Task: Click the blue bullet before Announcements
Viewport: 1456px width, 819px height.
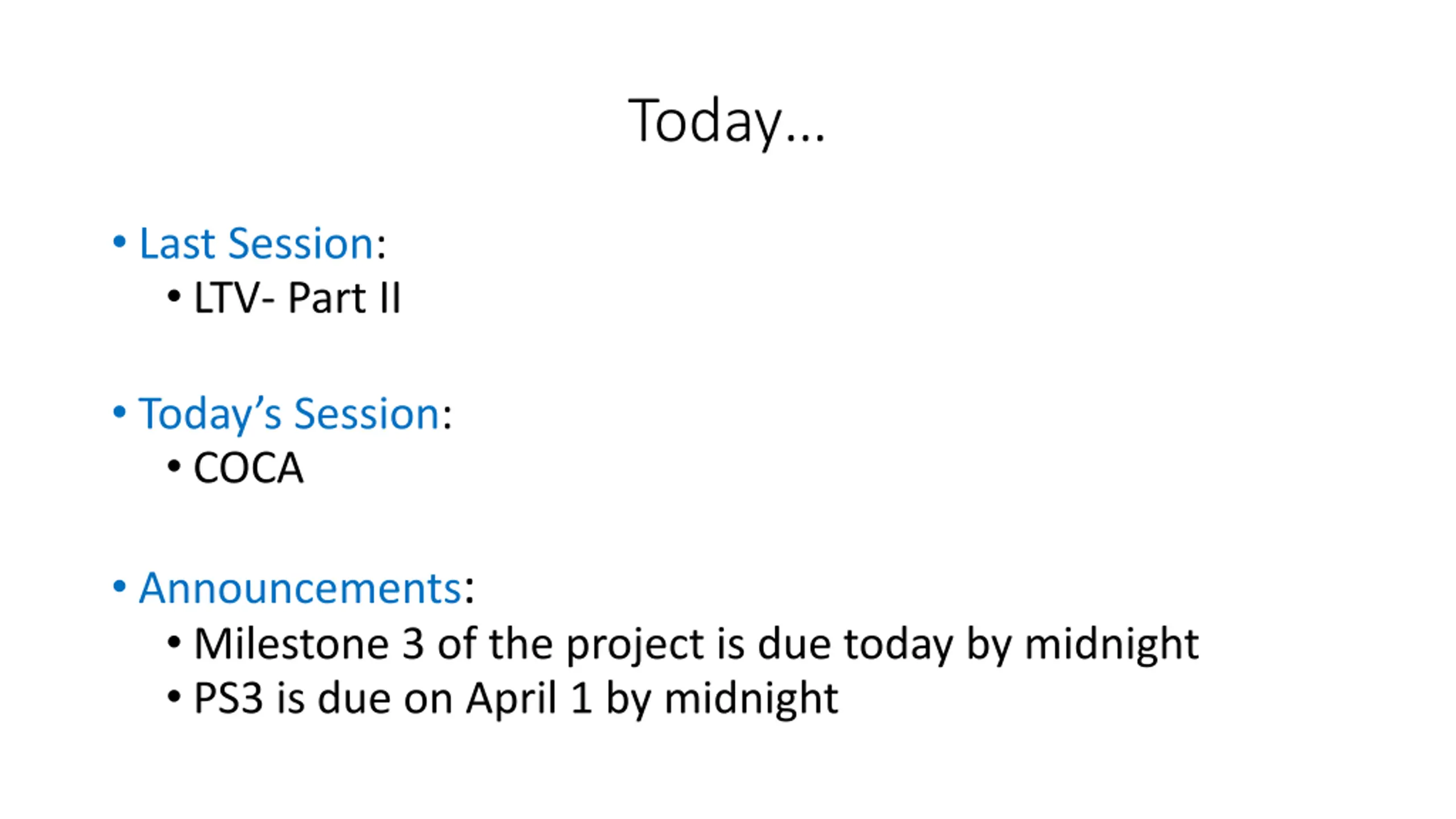Action: (119, 586)
